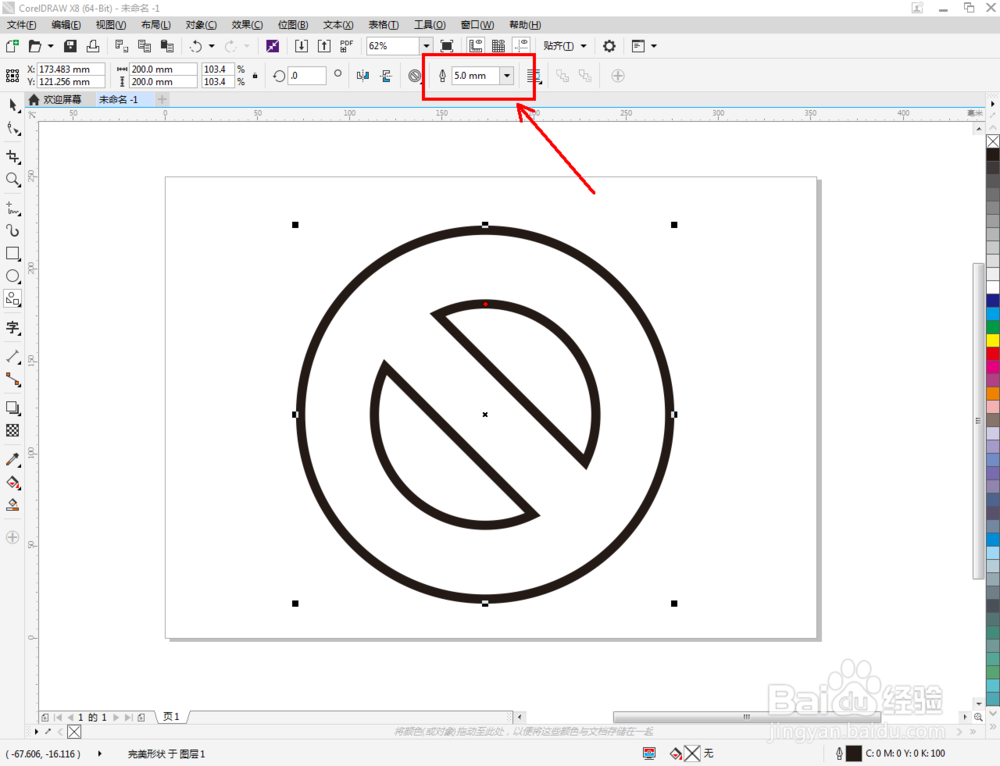Viewport: 1000px width, 766px height.
Task: Click the X position input field
Action: pos(71,69)
